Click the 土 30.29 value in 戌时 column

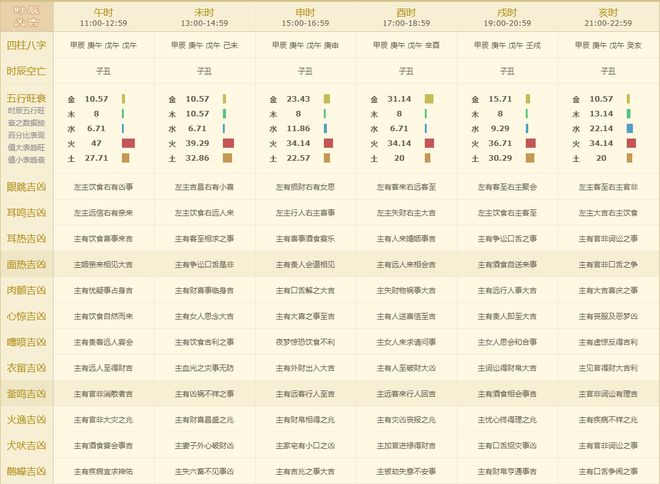[x=500, y=158]
